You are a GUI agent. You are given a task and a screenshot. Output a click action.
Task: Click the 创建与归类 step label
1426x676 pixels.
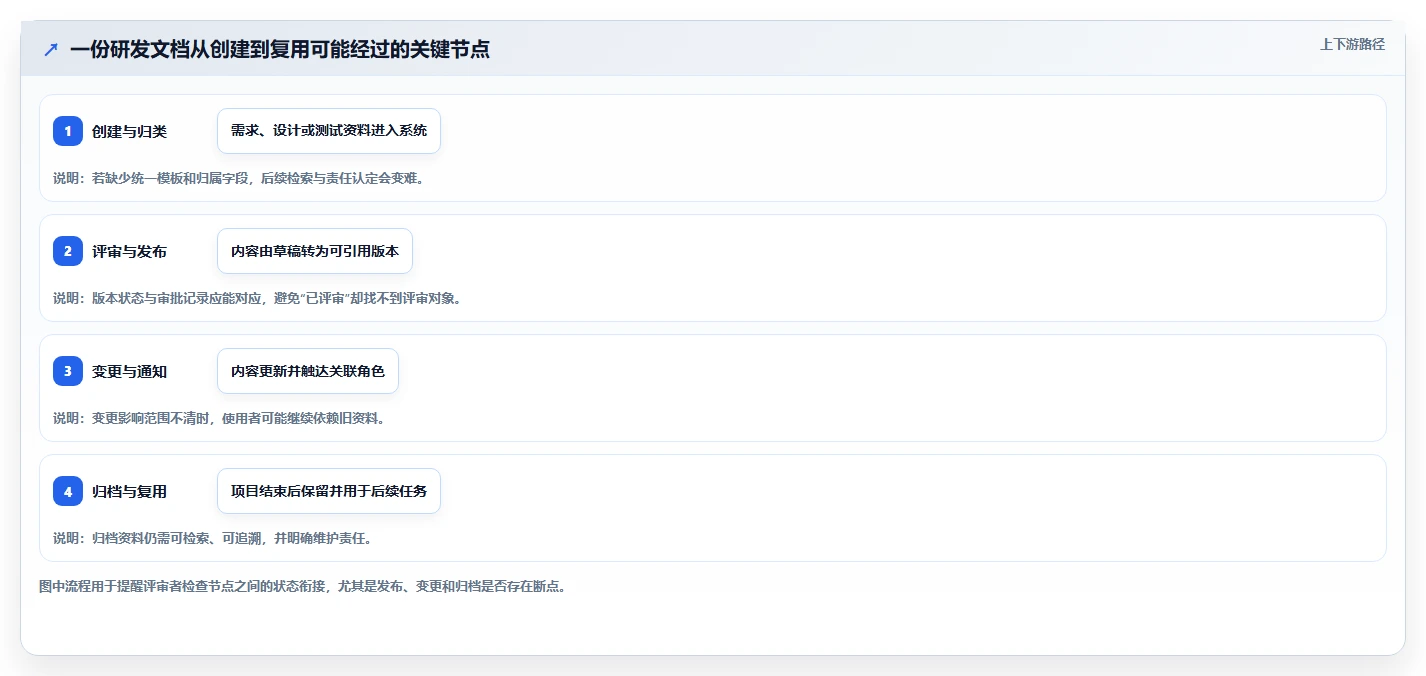(129, 131)
